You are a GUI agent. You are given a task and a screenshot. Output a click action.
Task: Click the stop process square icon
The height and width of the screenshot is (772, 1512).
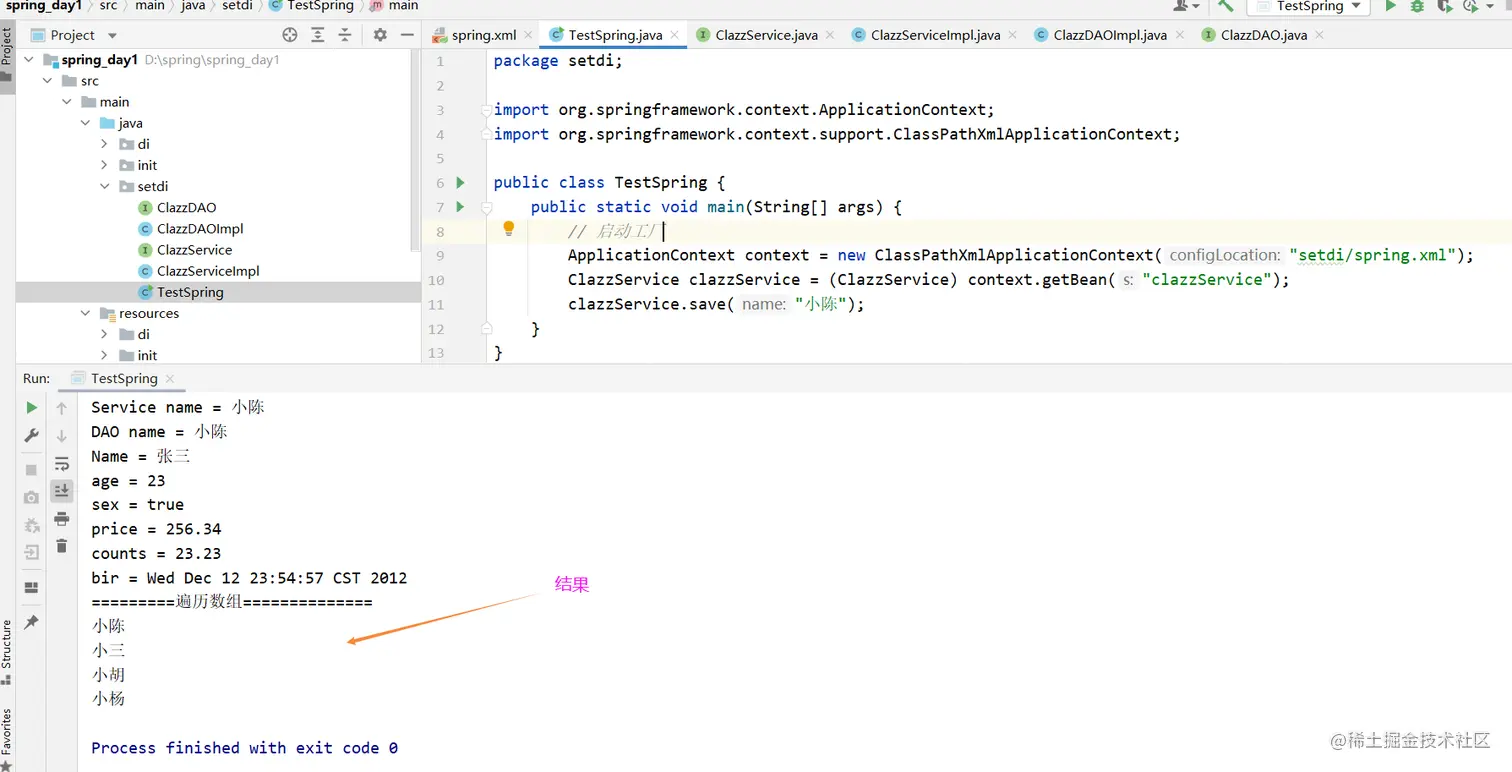pos(32,469)
